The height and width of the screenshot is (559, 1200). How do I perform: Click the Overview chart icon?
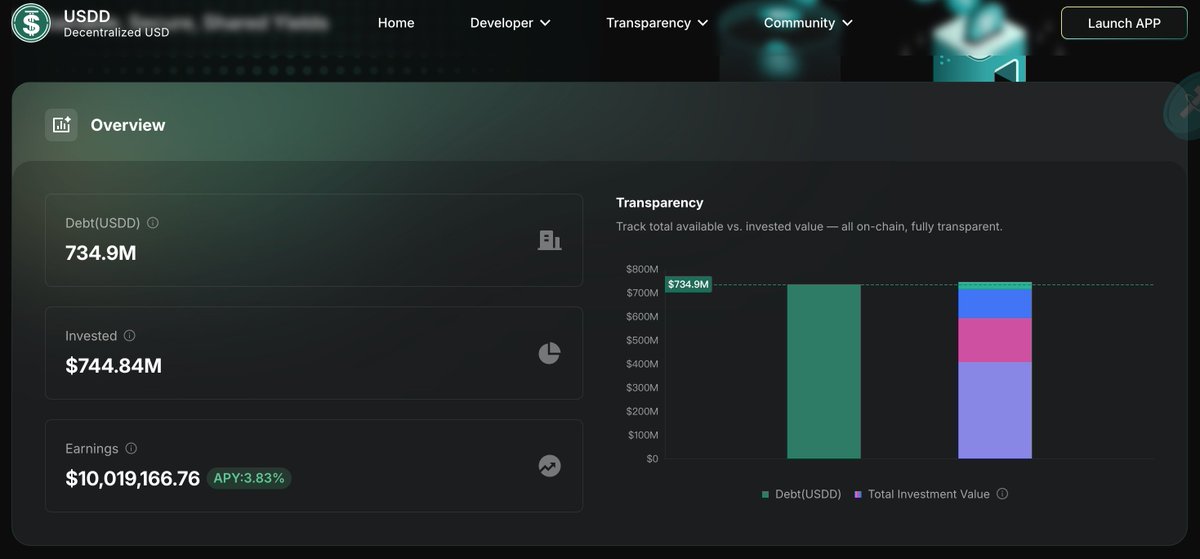61,125
